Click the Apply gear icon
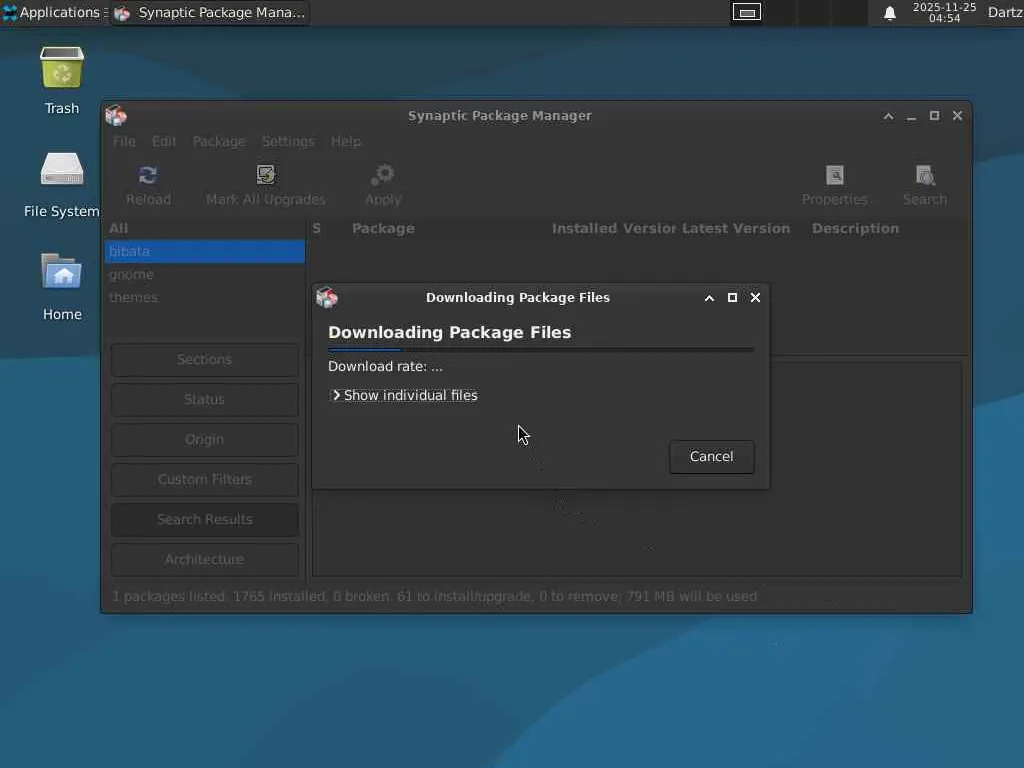The width and height of the screenshot is (1024, 768). [383, 175]
